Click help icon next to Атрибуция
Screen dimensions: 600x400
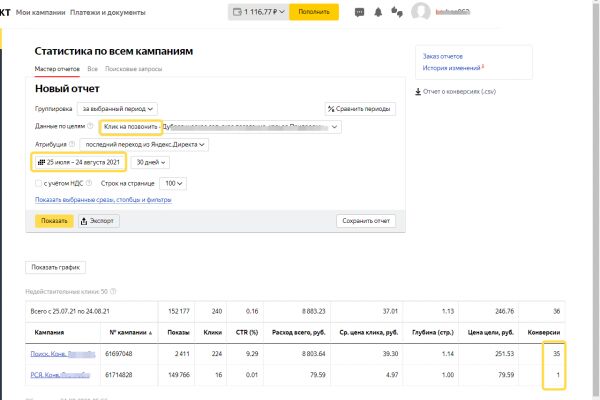point(72,144)
